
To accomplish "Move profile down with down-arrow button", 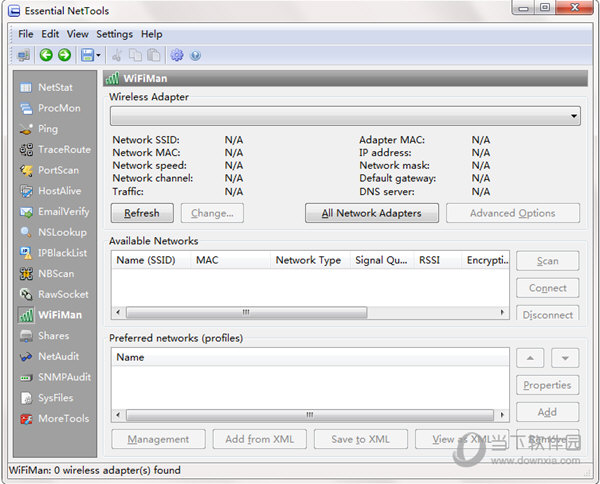I will 565,358.
